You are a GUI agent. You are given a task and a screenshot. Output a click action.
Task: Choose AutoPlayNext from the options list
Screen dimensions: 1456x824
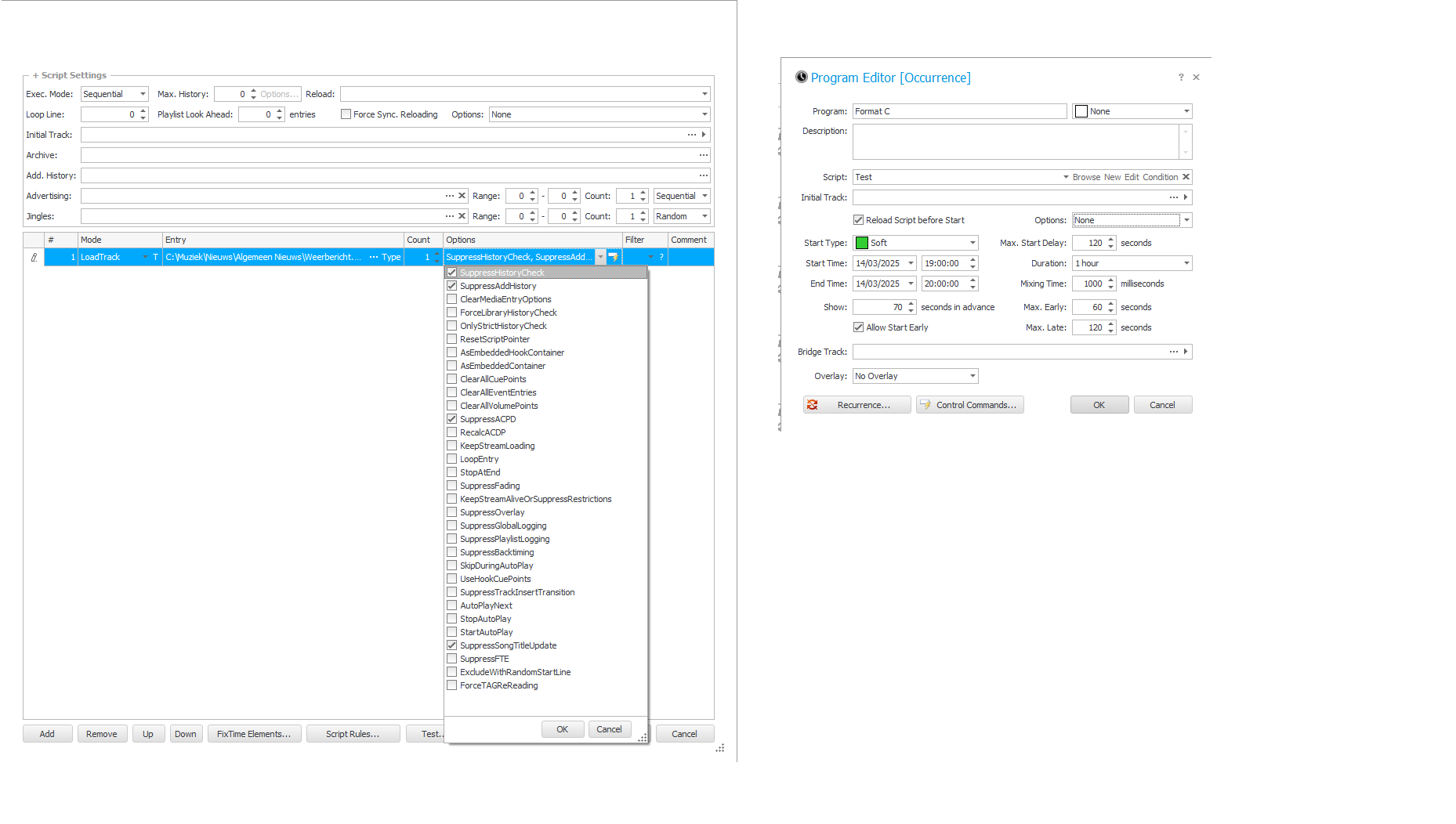pos(486,605)
